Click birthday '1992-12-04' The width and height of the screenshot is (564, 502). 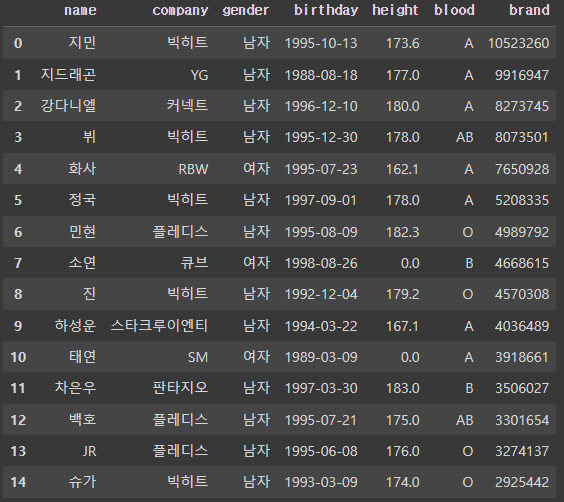click(x=321, y=295)
